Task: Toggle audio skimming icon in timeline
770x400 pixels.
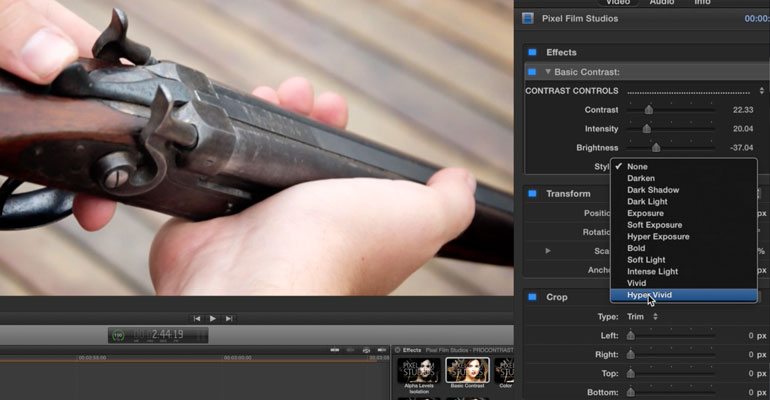Action: pyautogui.click(x=351, y=350)
